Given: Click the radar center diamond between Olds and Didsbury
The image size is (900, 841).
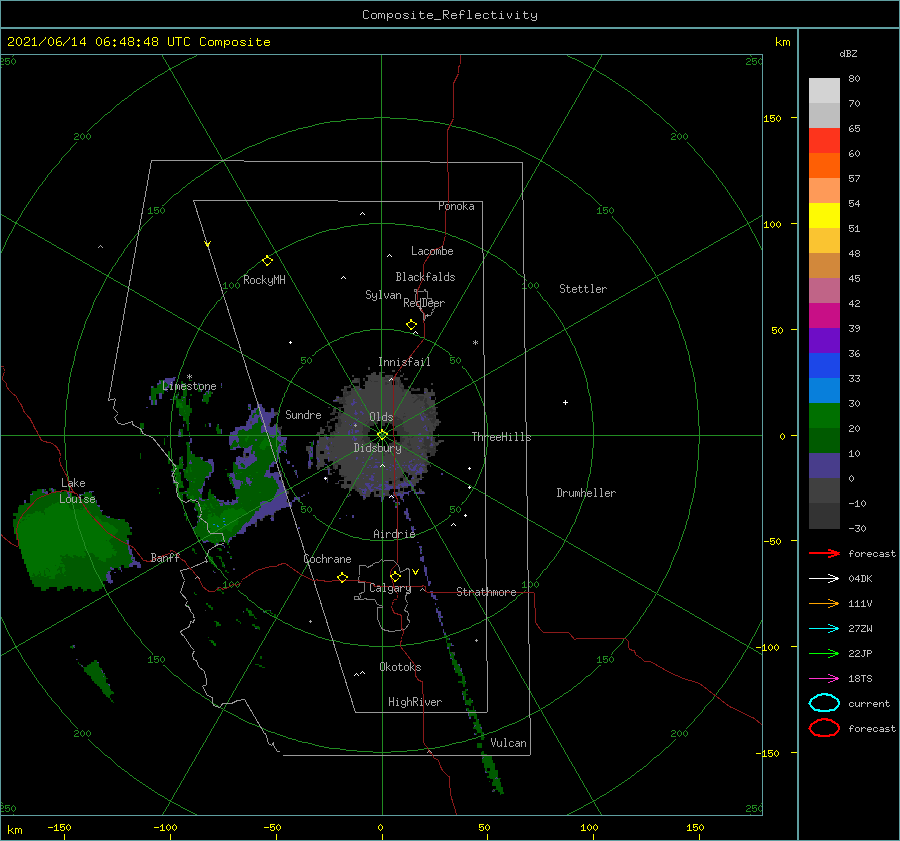Looking at the screenshot, I should (x=382, y=435).
